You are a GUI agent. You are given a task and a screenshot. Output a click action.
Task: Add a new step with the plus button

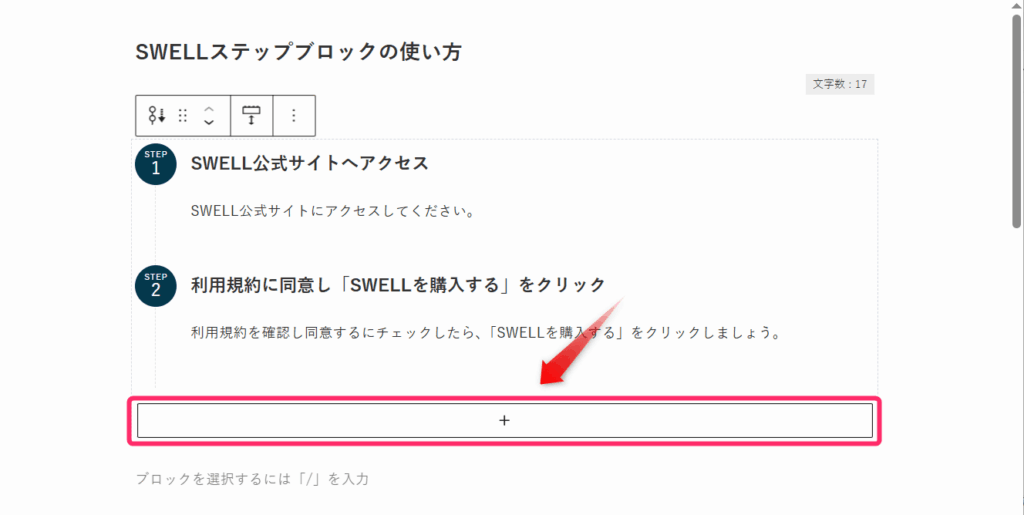pyautogui.click(x=504, y=421)
